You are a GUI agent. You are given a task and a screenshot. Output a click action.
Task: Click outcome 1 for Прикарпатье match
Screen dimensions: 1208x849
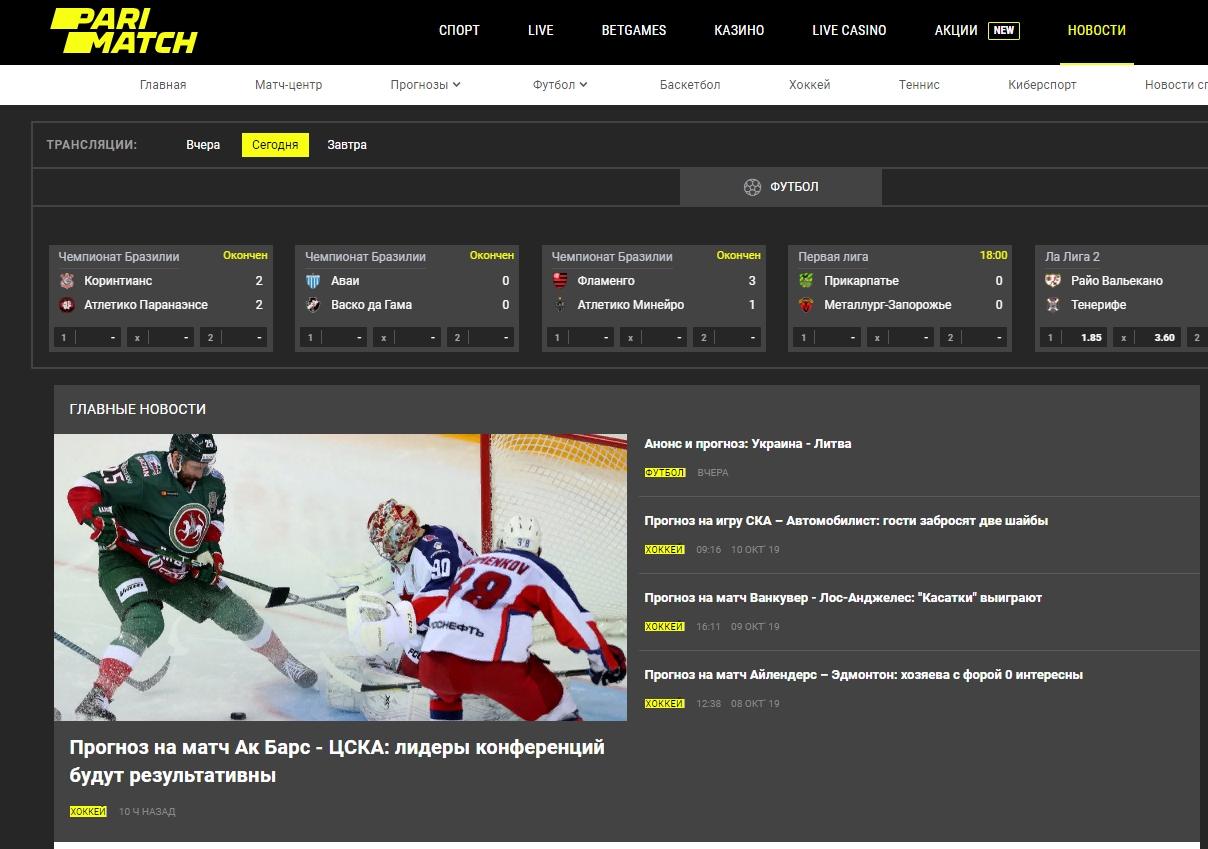[828, 338]
